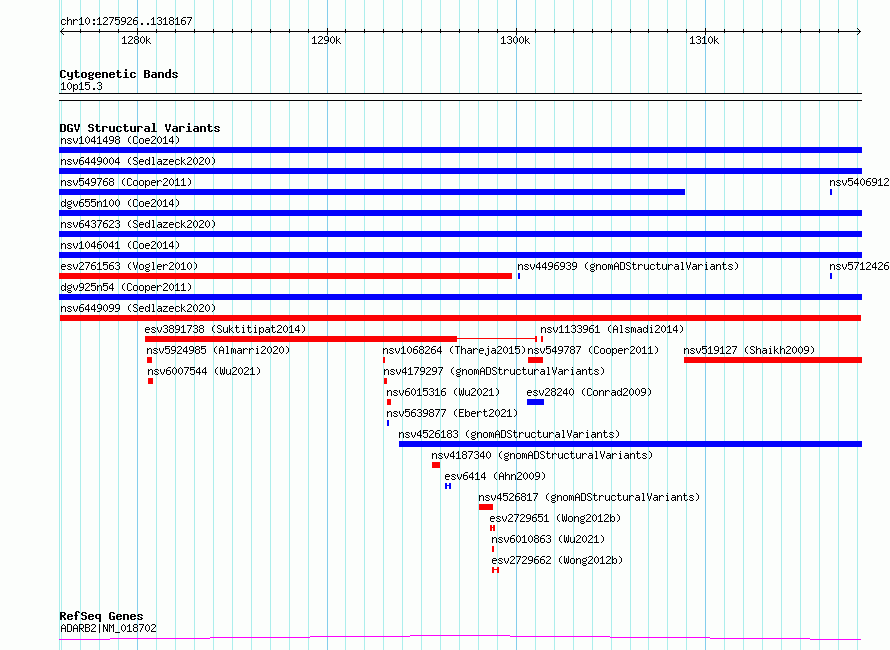This screenshot has width=890, height=650.
Task: Click the DGV Structural Variants track heading
Action: tap(140, 128)
